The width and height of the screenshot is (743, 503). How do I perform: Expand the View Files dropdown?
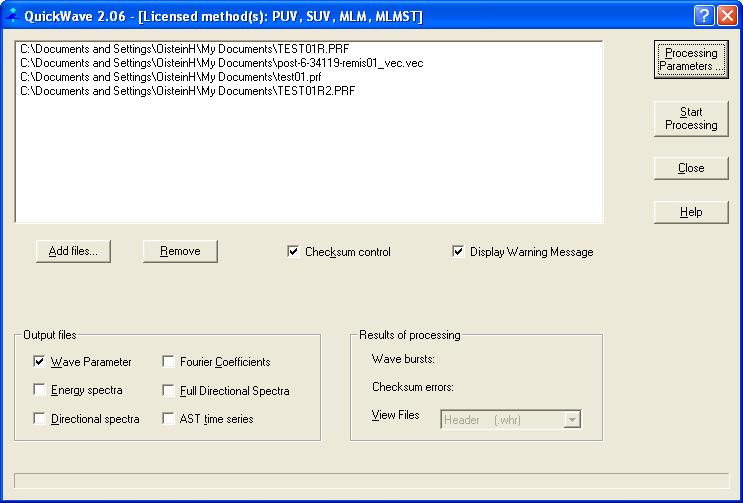572,420
